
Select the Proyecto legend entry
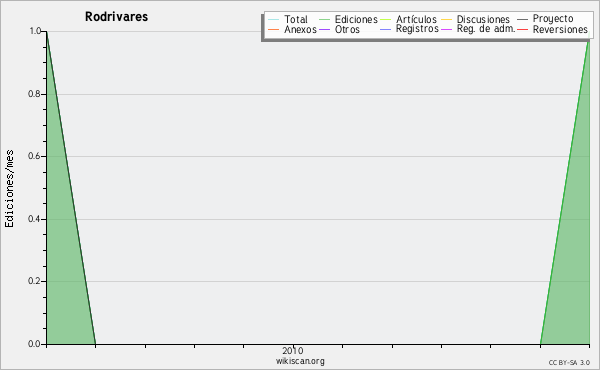pyautogui.click(x=545, y=19)
